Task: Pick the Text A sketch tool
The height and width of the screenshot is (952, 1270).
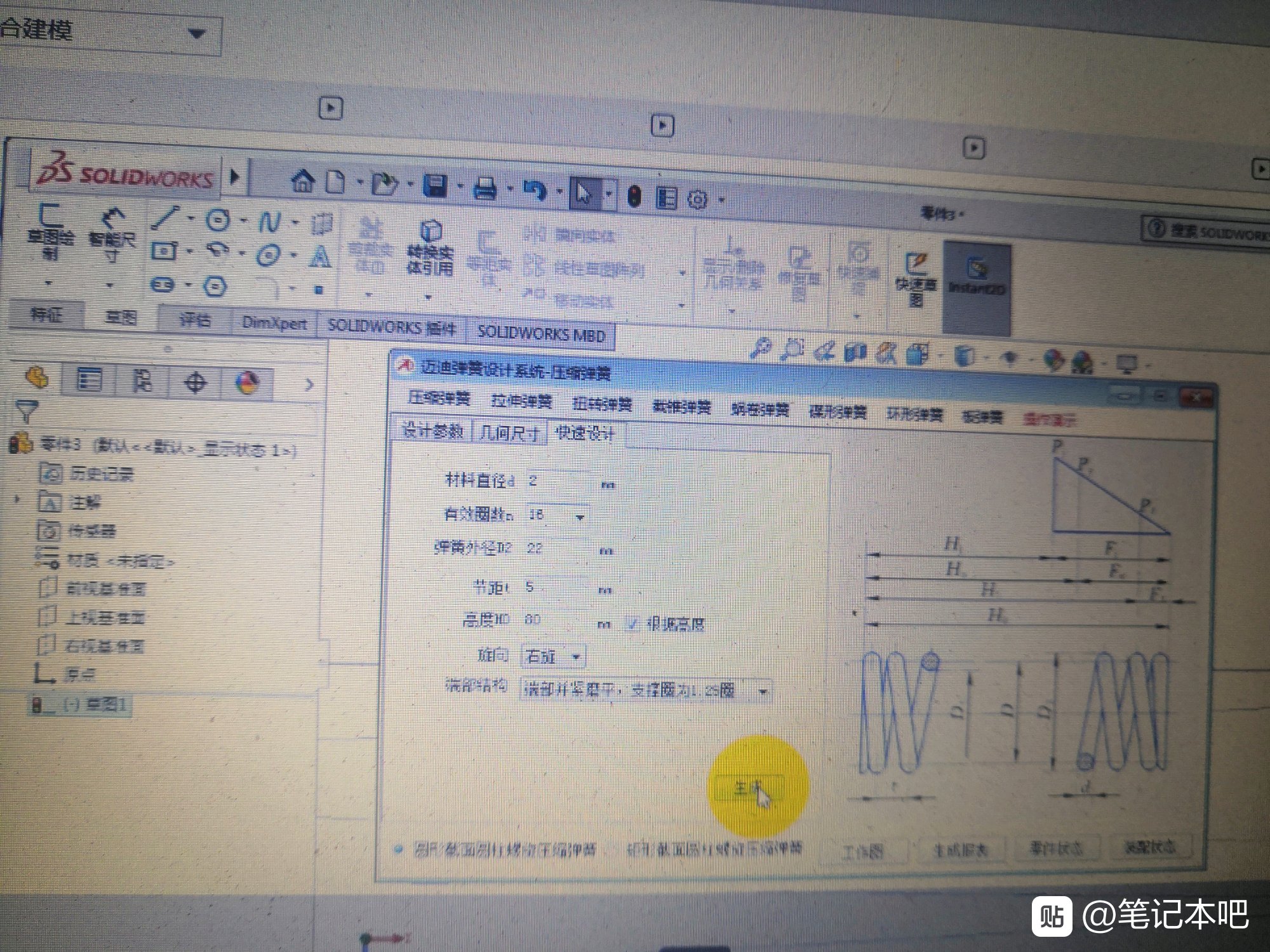Action: click(x=320, y=257)
